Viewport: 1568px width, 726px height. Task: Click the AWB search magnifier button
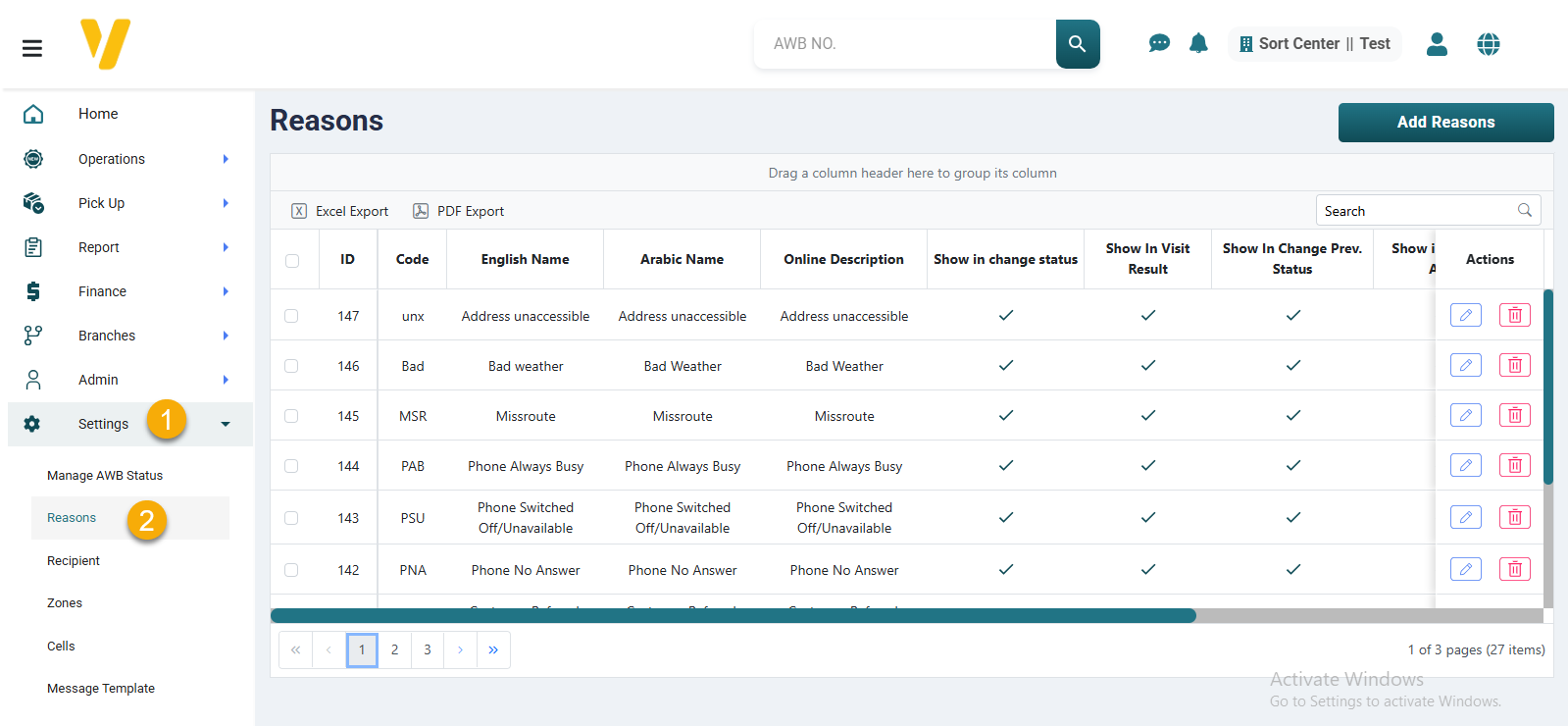(x=1077, y=44)
